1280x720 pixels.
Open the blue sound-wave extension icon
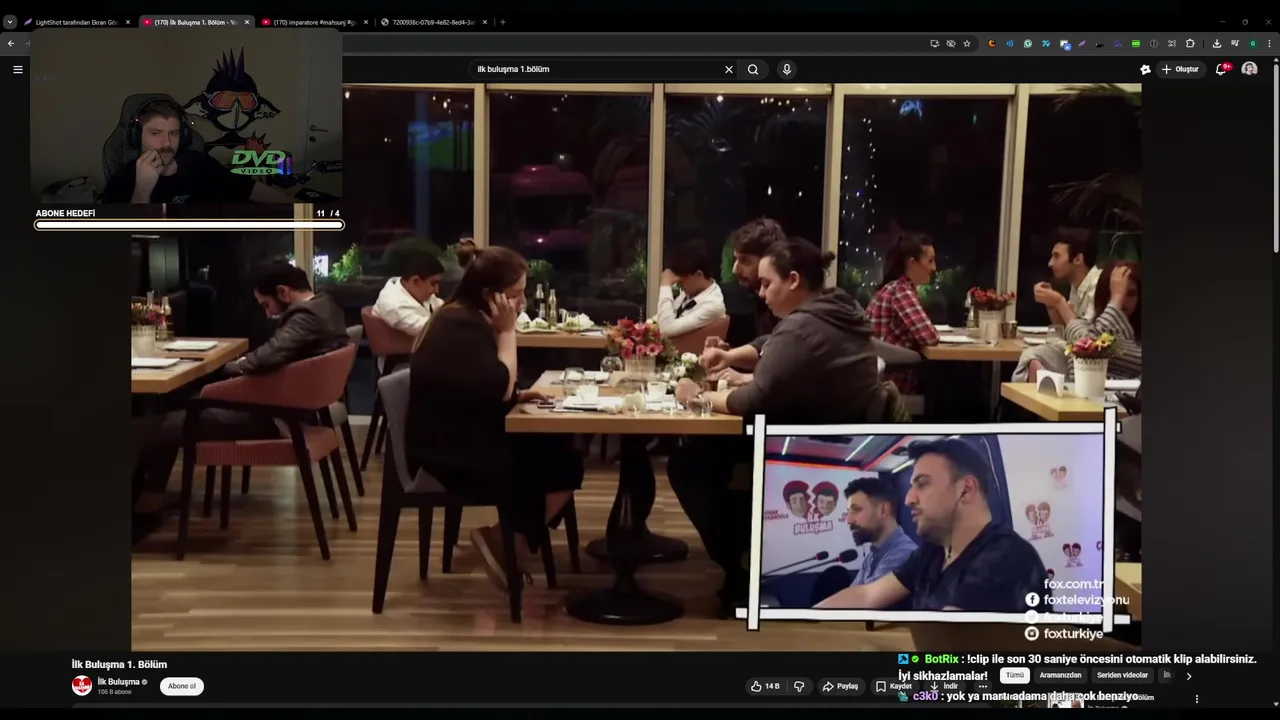coord(1010,43)
